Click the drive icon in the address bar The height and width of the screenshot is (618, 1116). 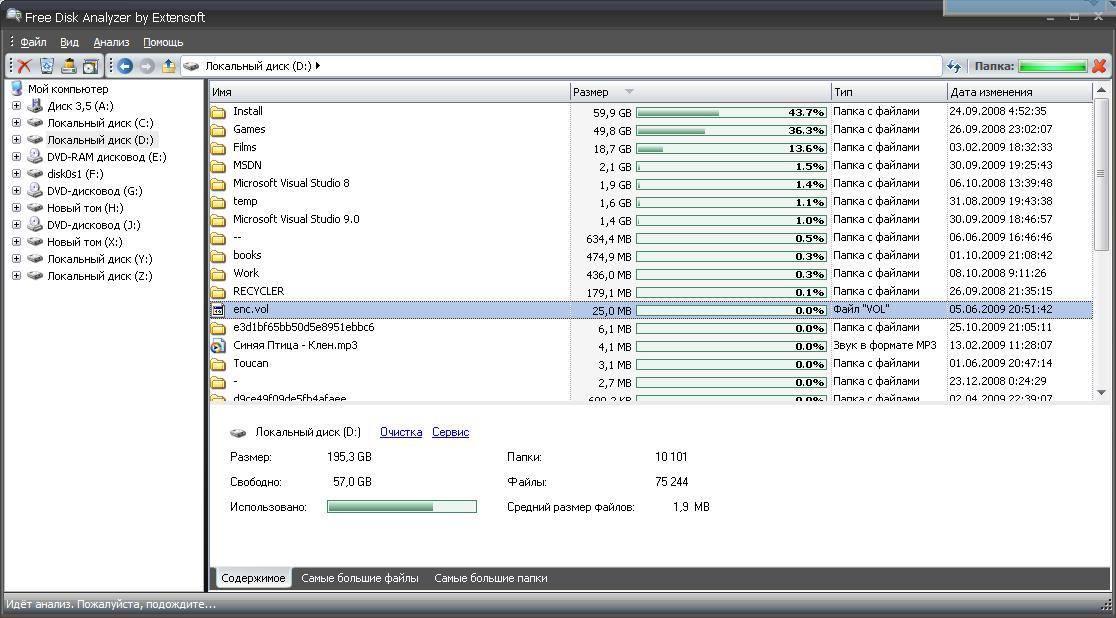click(191, 66)
